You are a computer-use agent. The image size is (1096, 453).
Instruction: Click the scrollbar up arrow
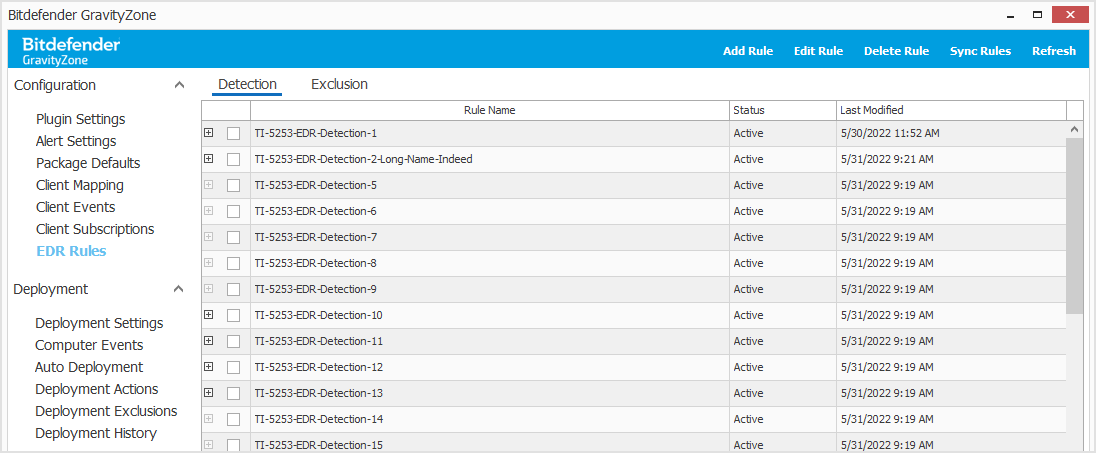(x=1075, y=130)
